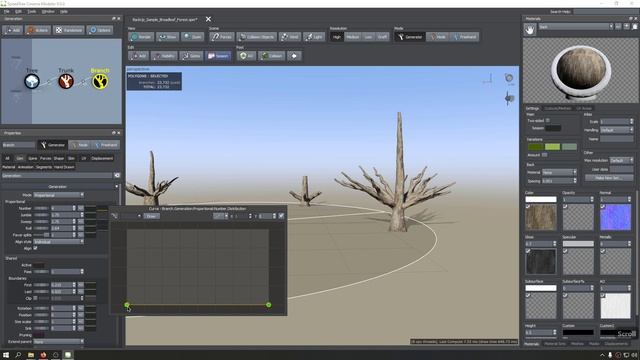This screenshot has height=360, width=640.
Task: Toggle the Clip checkbox under Boundaries
Action: pos(35,298)
